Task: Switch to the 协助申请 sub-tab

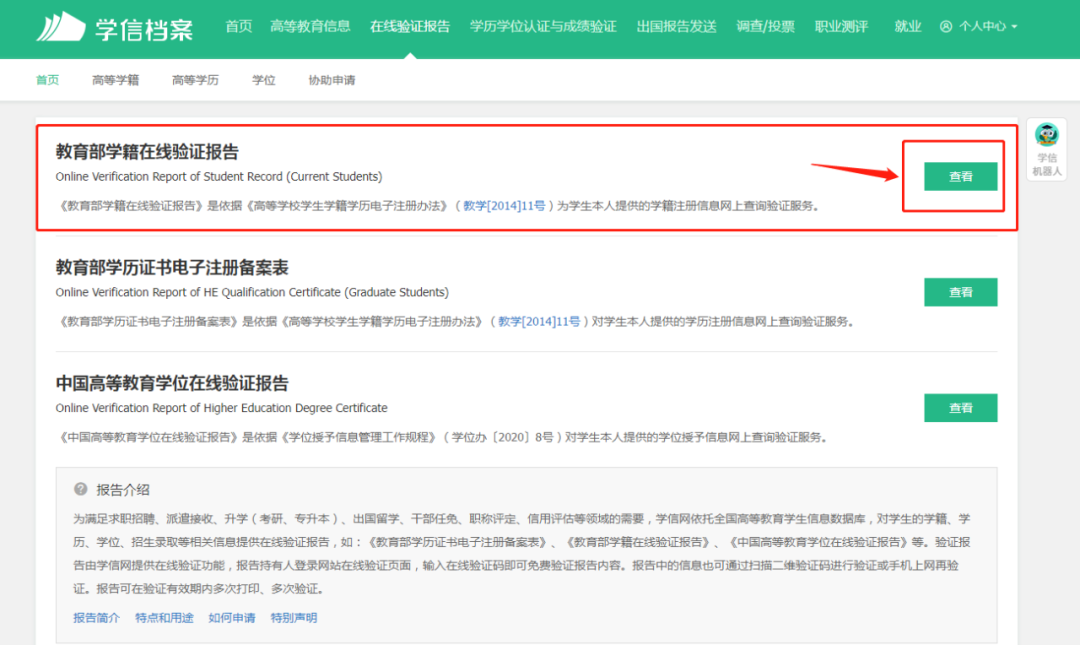Action: pos(331,80)
